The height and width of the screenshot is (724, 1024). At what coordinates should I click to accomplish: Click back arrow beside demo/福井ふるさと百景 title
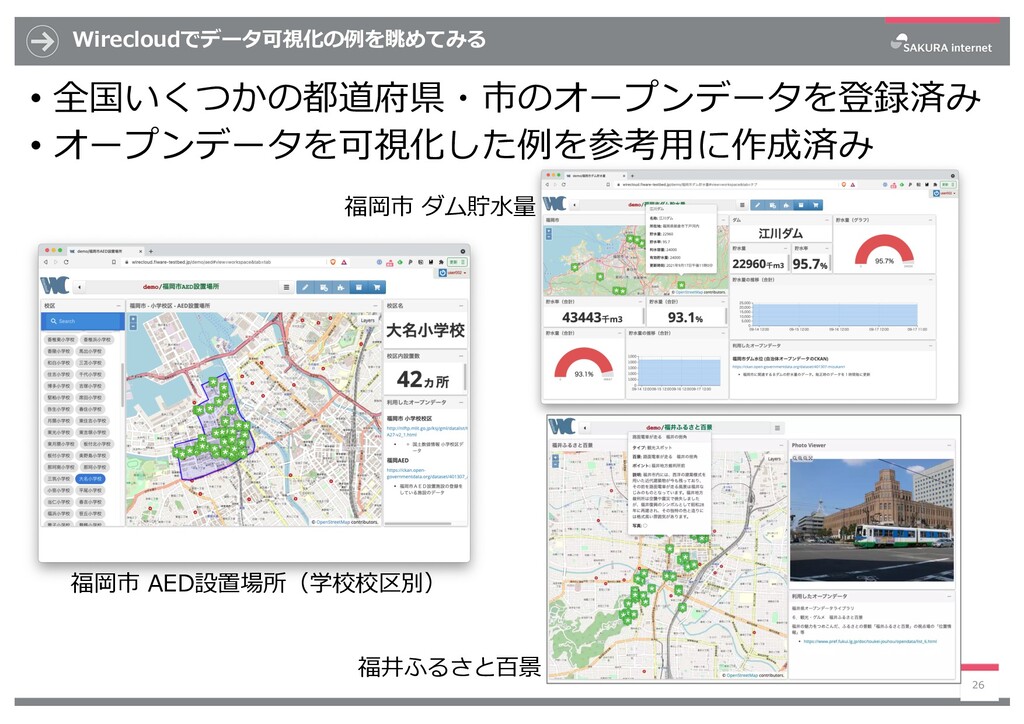pyautogui.click(x=585, y=428)
